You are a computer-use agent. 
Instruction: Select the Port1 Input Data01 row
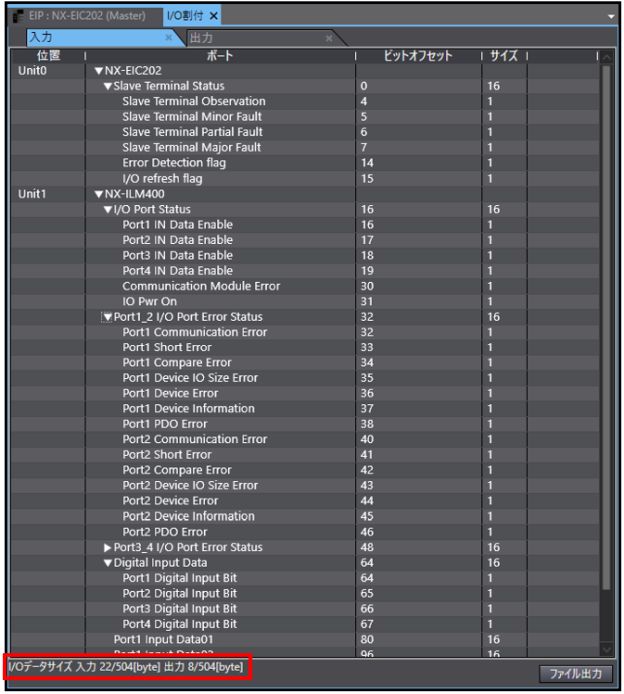(305, 640)
